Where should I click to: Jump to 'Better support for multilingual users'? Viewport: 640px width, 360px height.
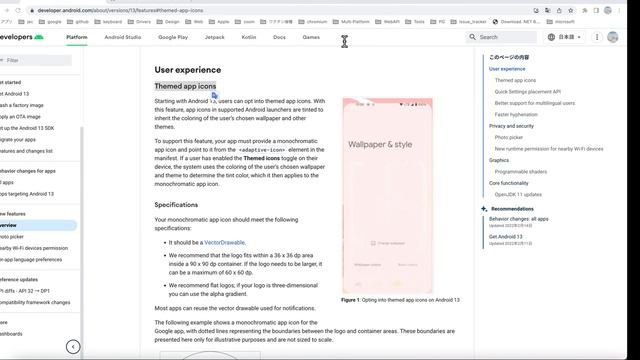pos(535,103)
